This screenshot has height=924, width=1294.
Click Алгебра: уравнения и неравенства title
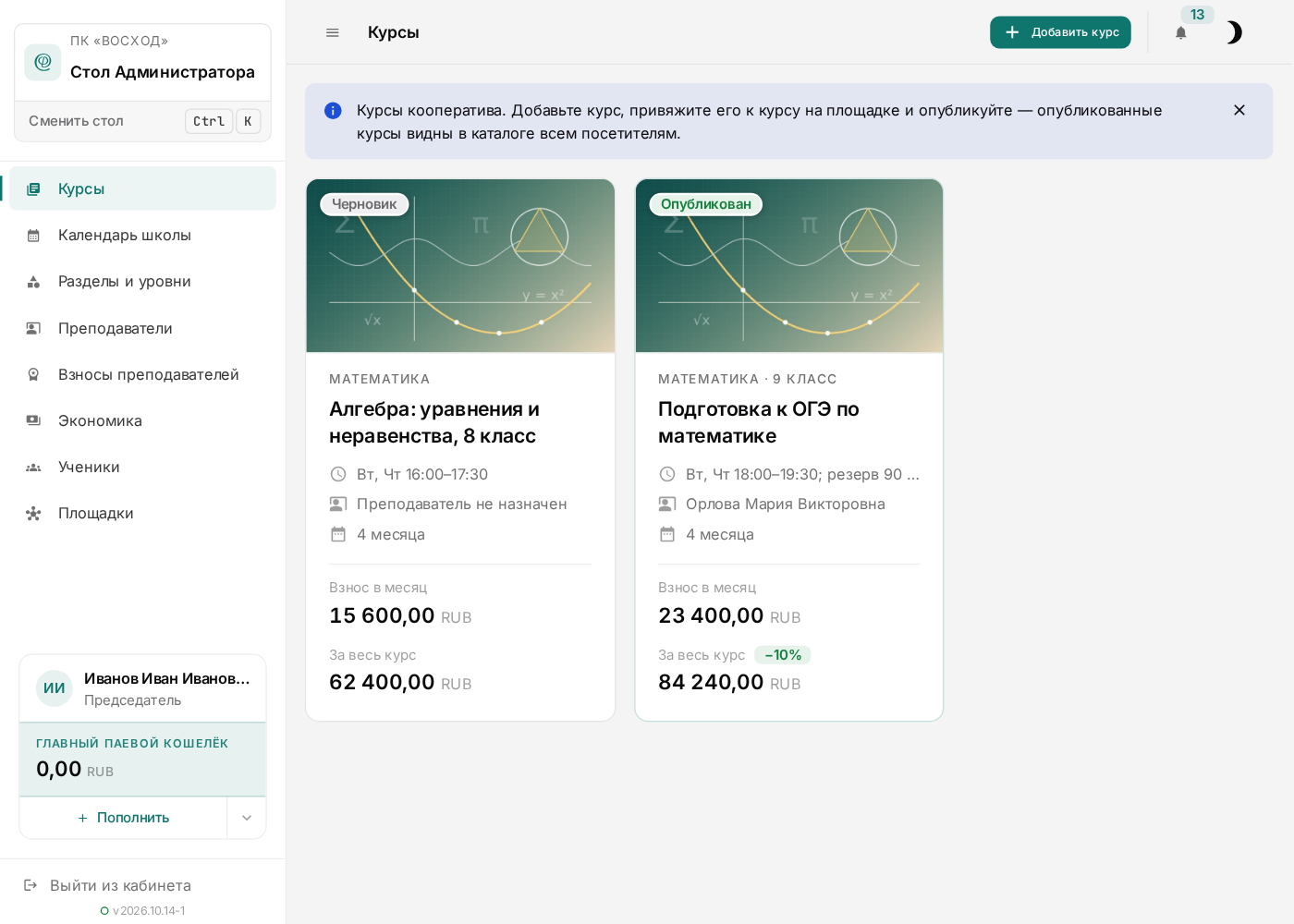[x=434, y=422]
